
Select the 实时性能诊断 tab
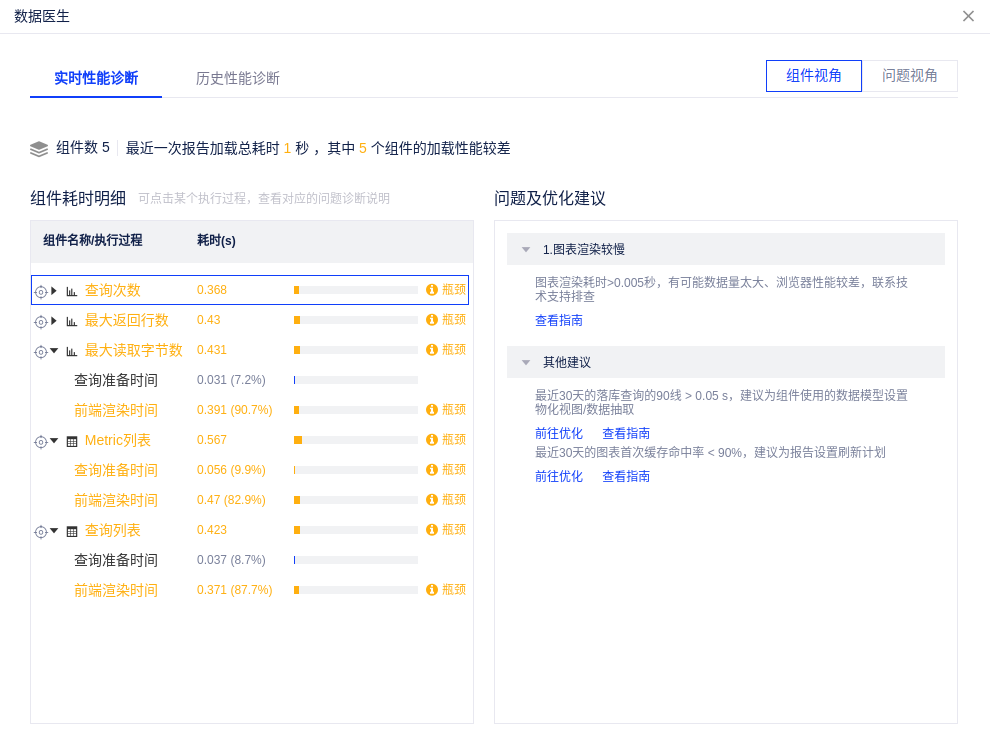click(x=96, y=78)
